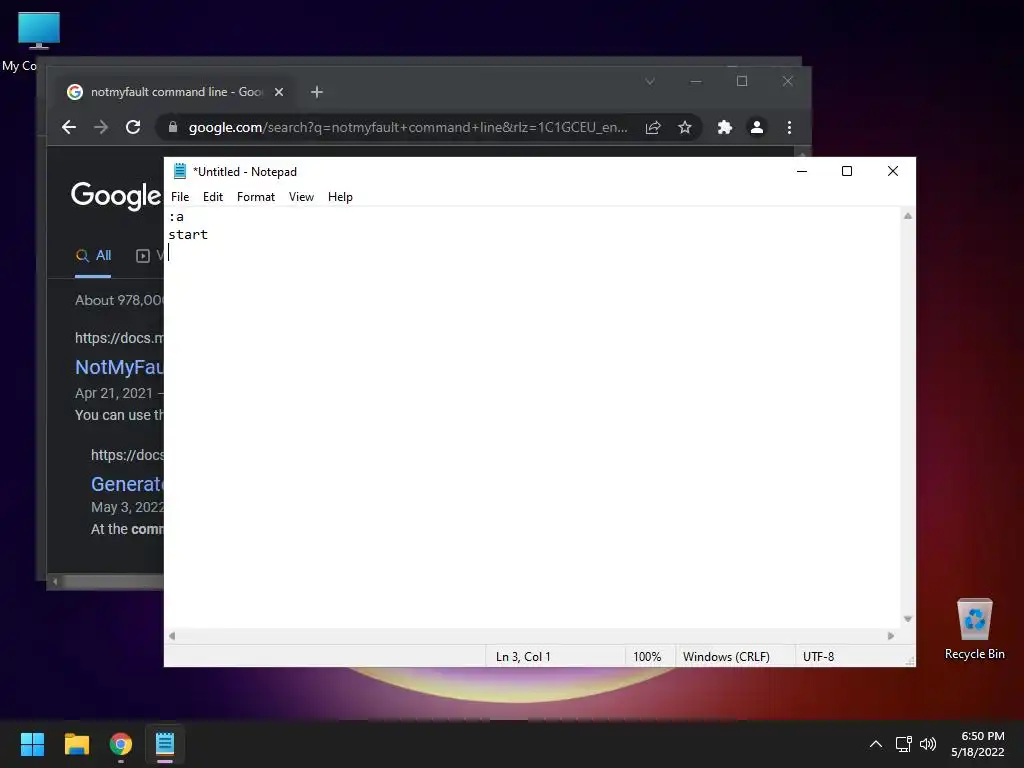Open the Help menu in Notepad
The height and width of the screenshot is (768, 1024).
point(340,197)
